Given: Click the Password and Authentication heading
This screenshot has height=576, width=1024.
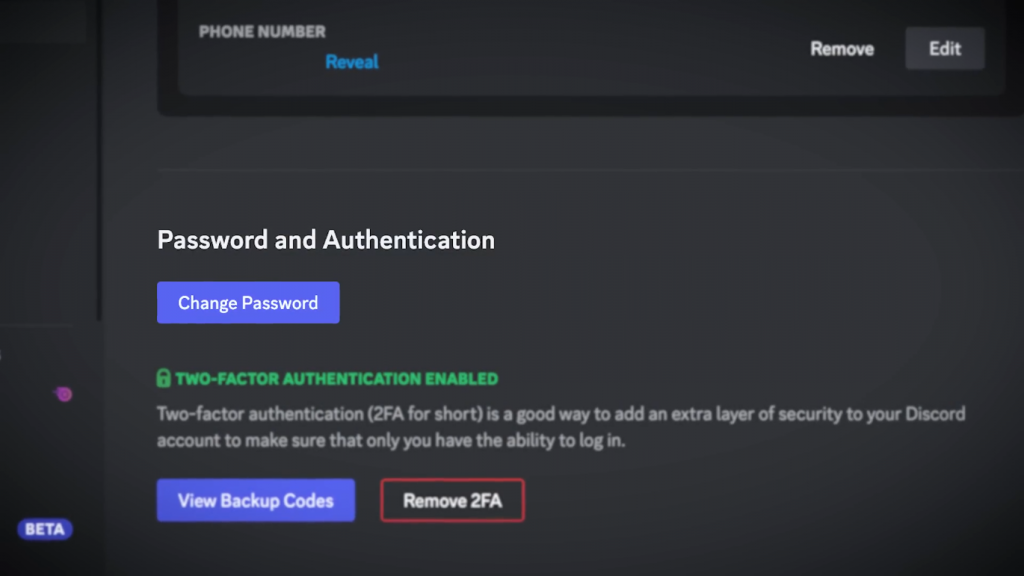Looking at the screenshot, I should tap(326, 240).
